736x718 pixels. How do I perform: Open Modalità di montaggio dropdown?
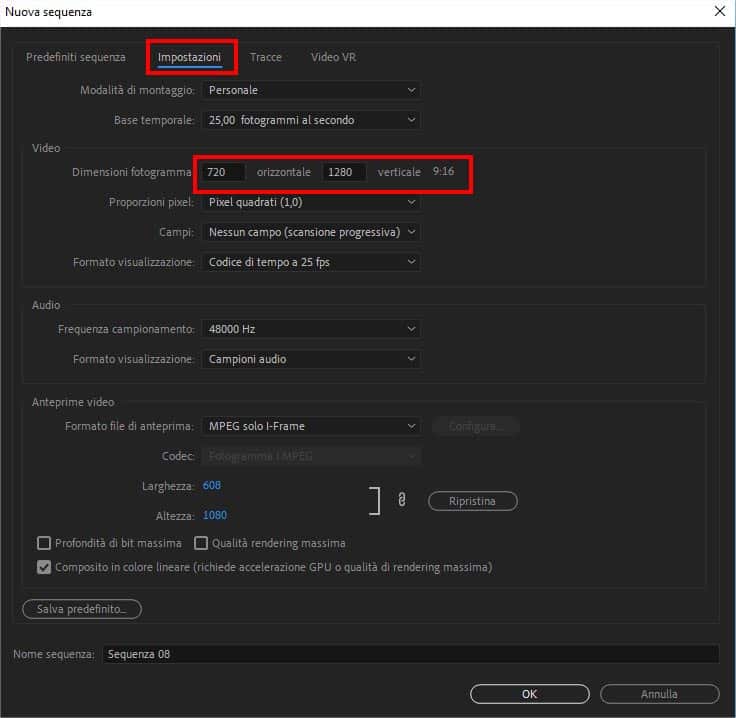click(311, 90)
